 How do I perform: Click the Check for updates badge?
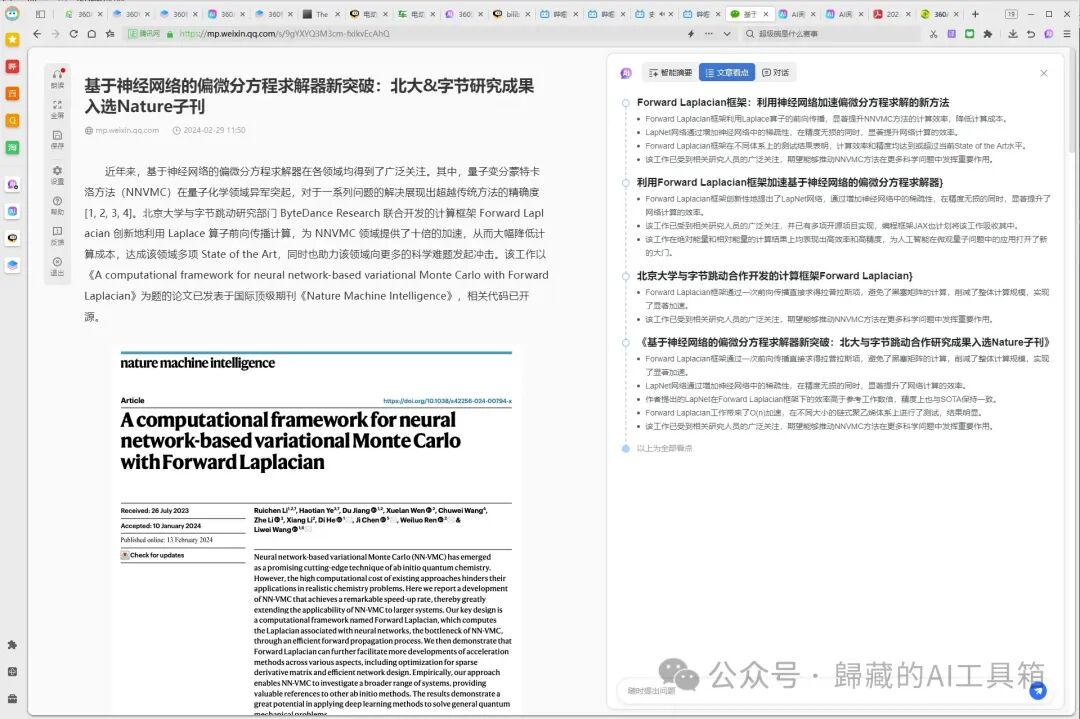153,555
